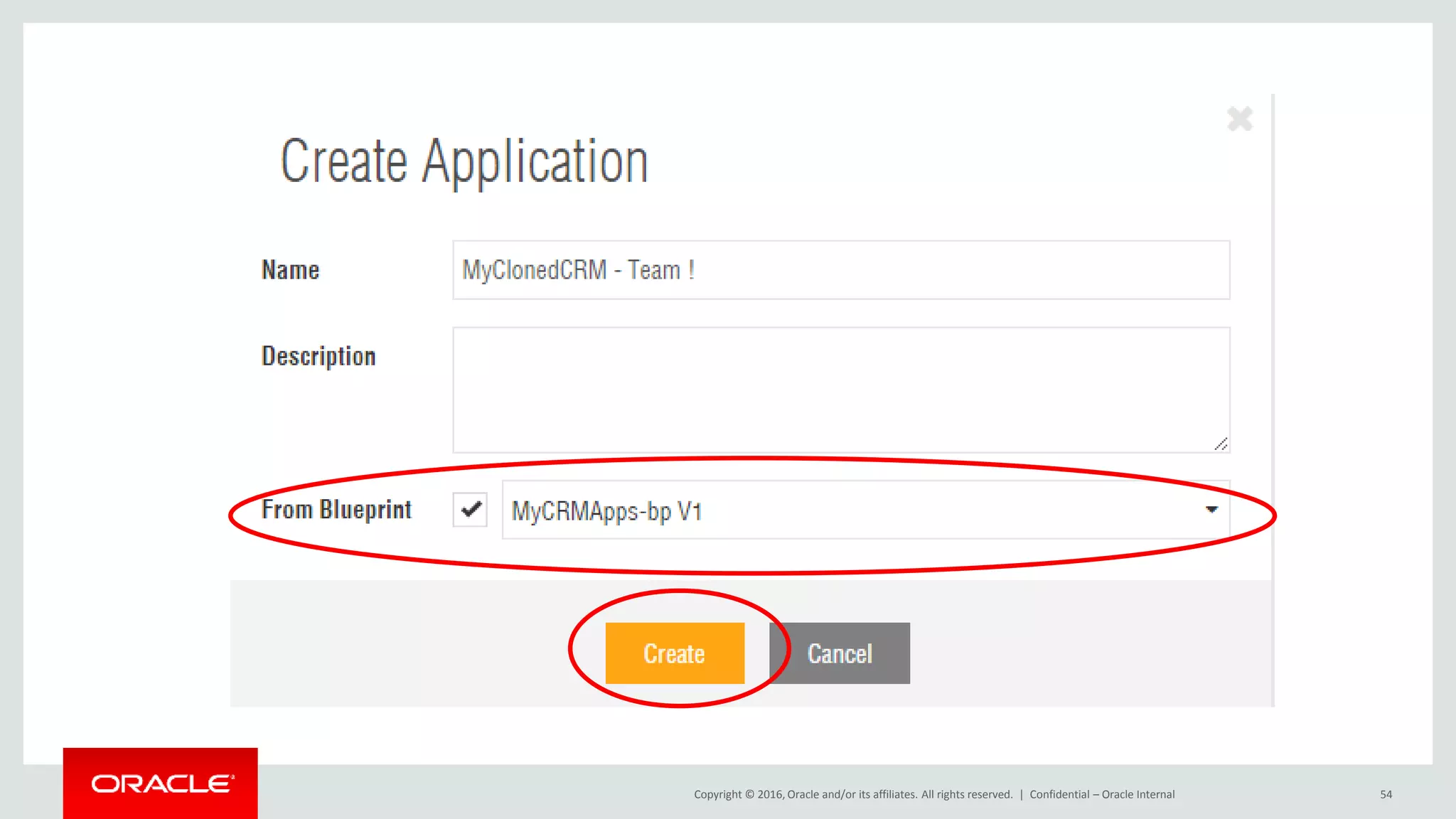Click slide page number 54
1456x819 pixels.
(x=1386, y=794)
